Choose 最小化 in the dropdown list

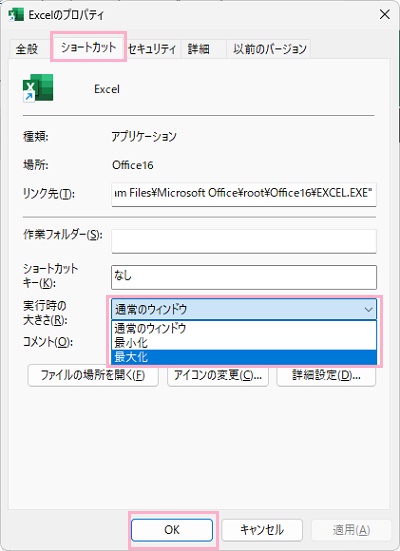(x=244, y=343)
